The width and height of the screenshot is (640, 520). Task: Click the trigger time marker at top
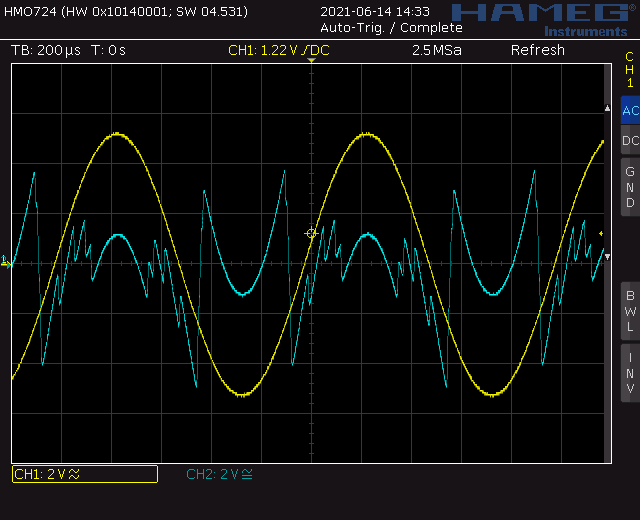[311, 62]
